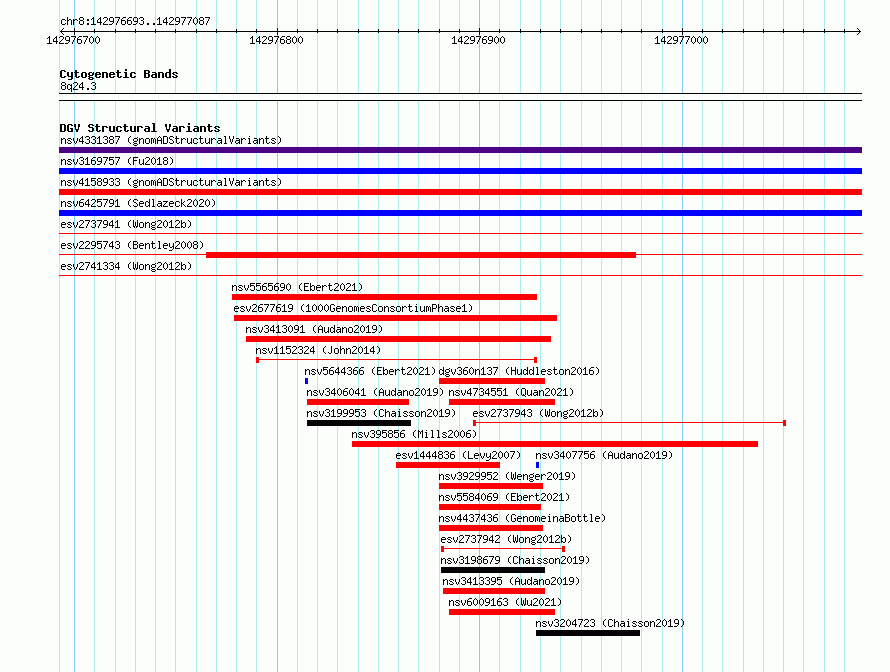Open nsv4158933 (gnomADStructuralVariants) variant label
Screen dimensions: 890x672
click(x=171, y=182)
